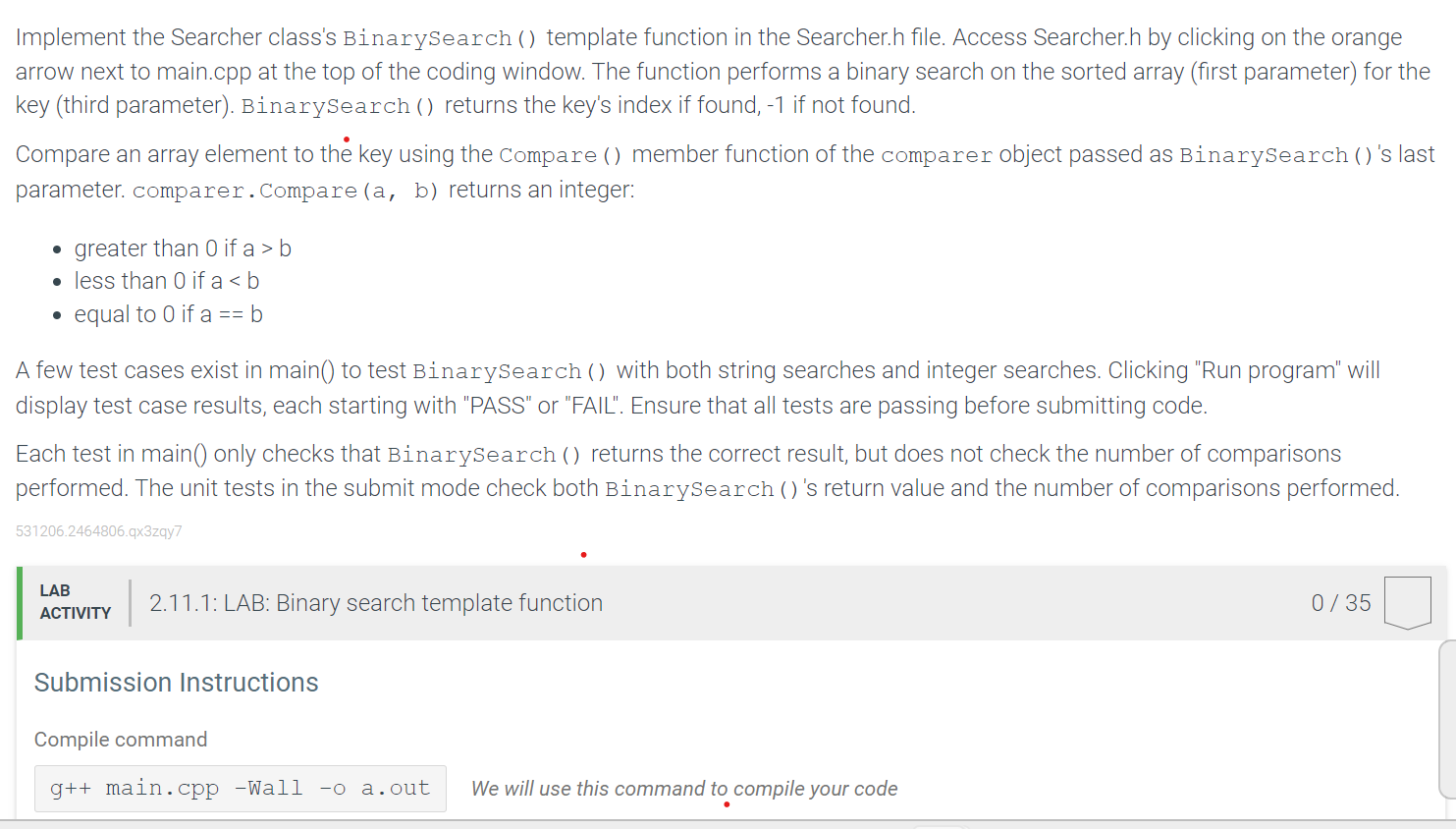Click the red dot above the LAB ACTIVITY banner
1456x829 pixels.
583,554
